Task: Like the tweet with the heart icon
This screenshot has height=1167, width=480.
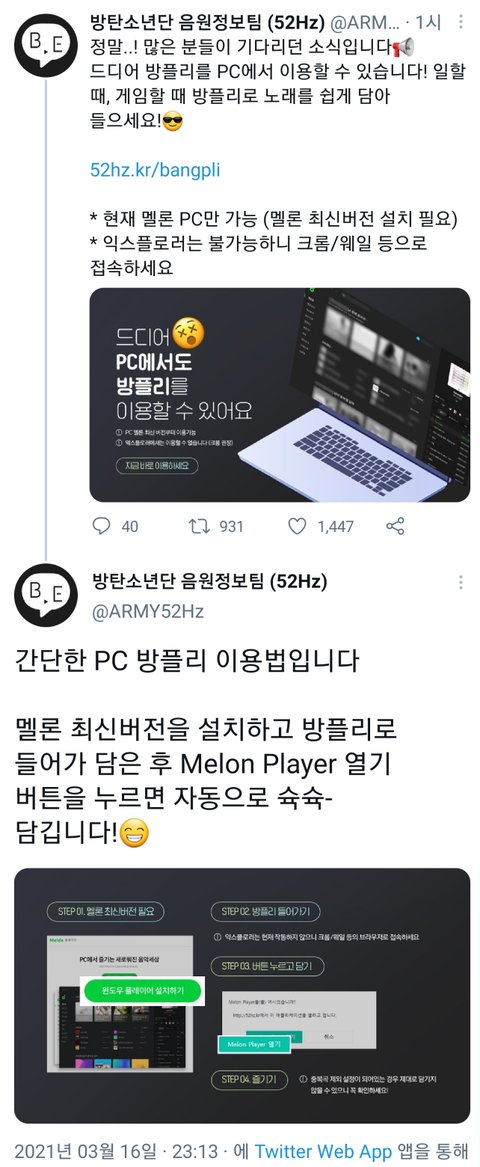Action: pyautogui.click(x=297, y=525)
